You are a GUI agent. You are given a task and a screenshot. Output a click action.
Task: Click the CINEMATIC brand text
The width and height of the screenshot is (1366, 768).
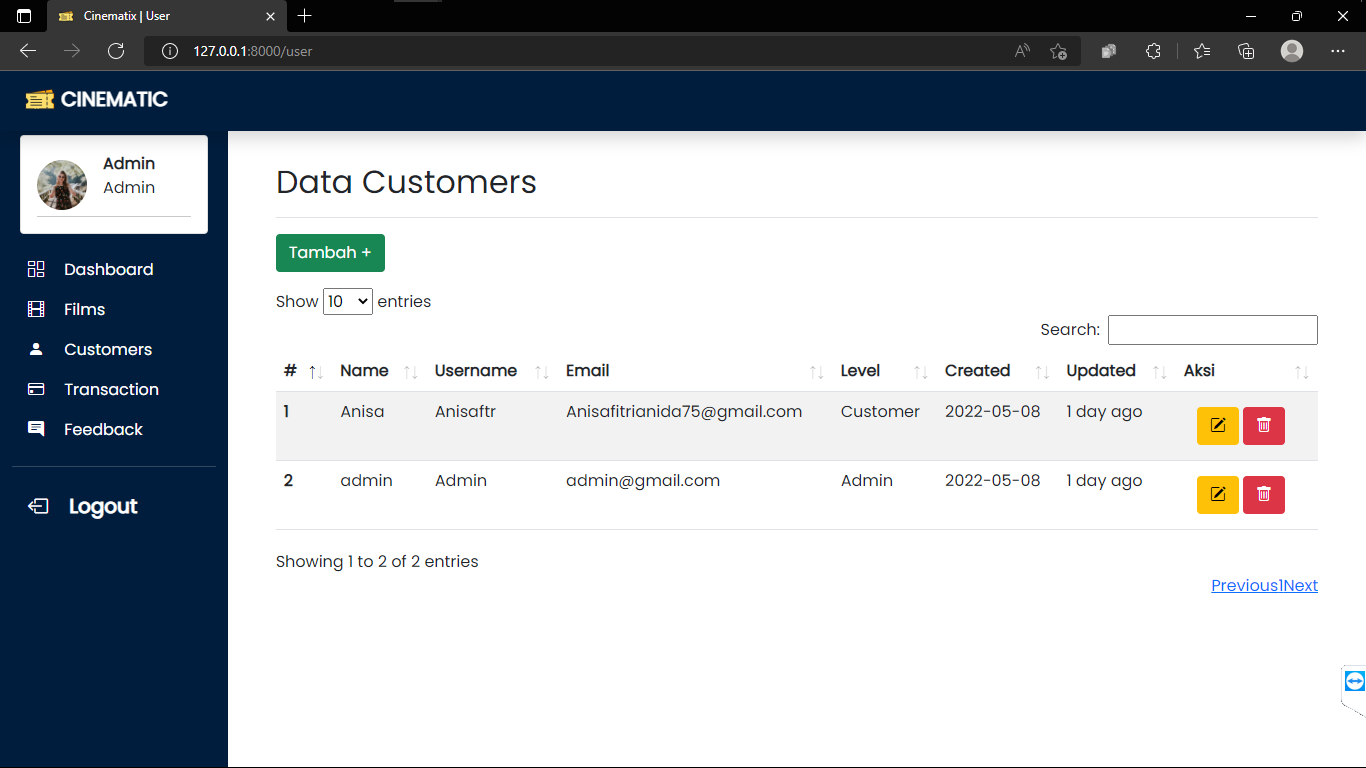click(114, 99)
